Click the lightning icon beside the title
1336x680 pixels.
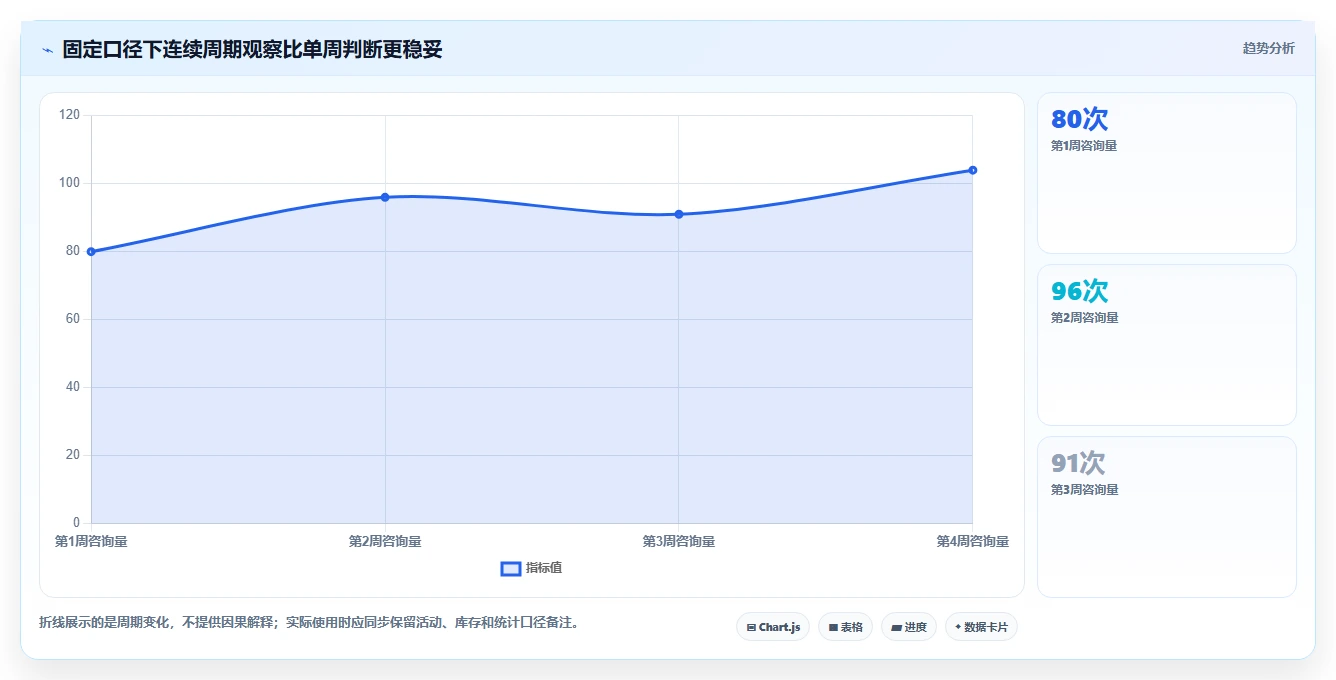pyautogui.click(x=47, y=49)
